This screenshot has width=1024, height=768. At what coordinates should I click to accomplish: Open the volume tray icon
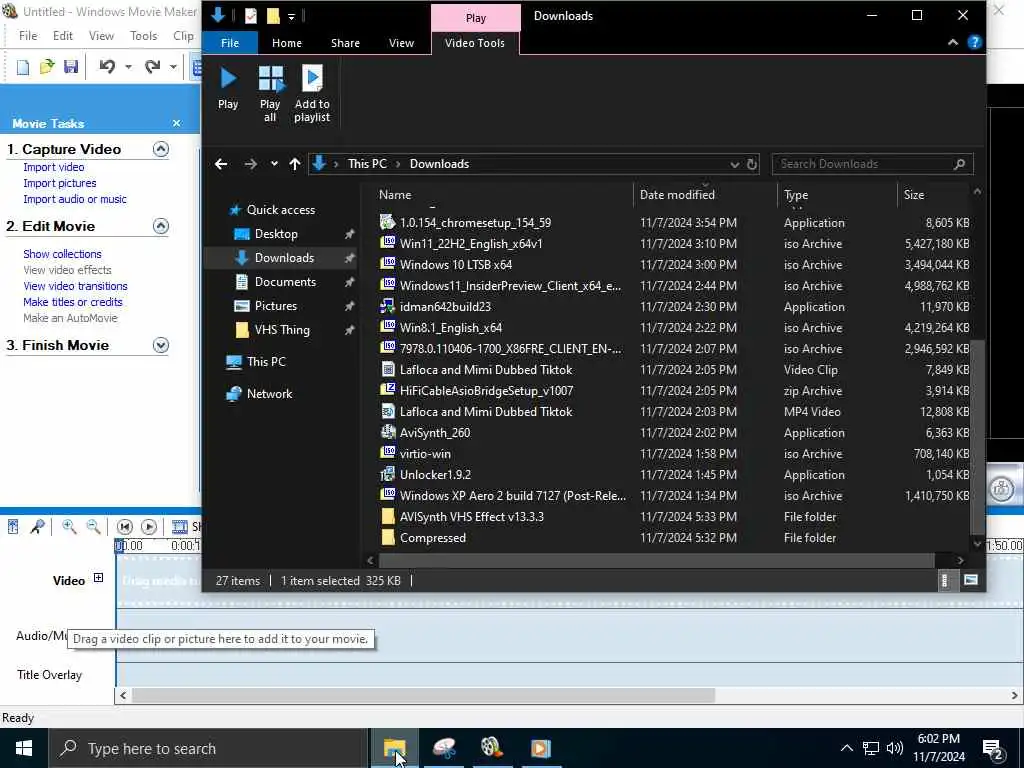click(x=895, y=748)
